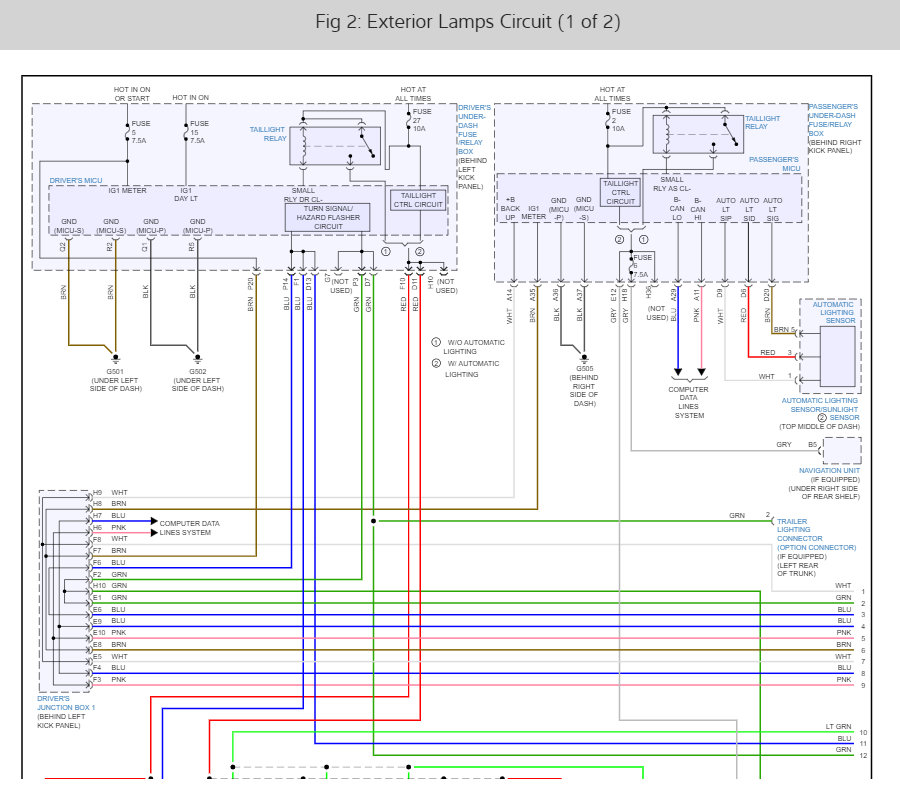
Task: Select the "+B BACK UP" terminal label
Action: coord(510,208)
